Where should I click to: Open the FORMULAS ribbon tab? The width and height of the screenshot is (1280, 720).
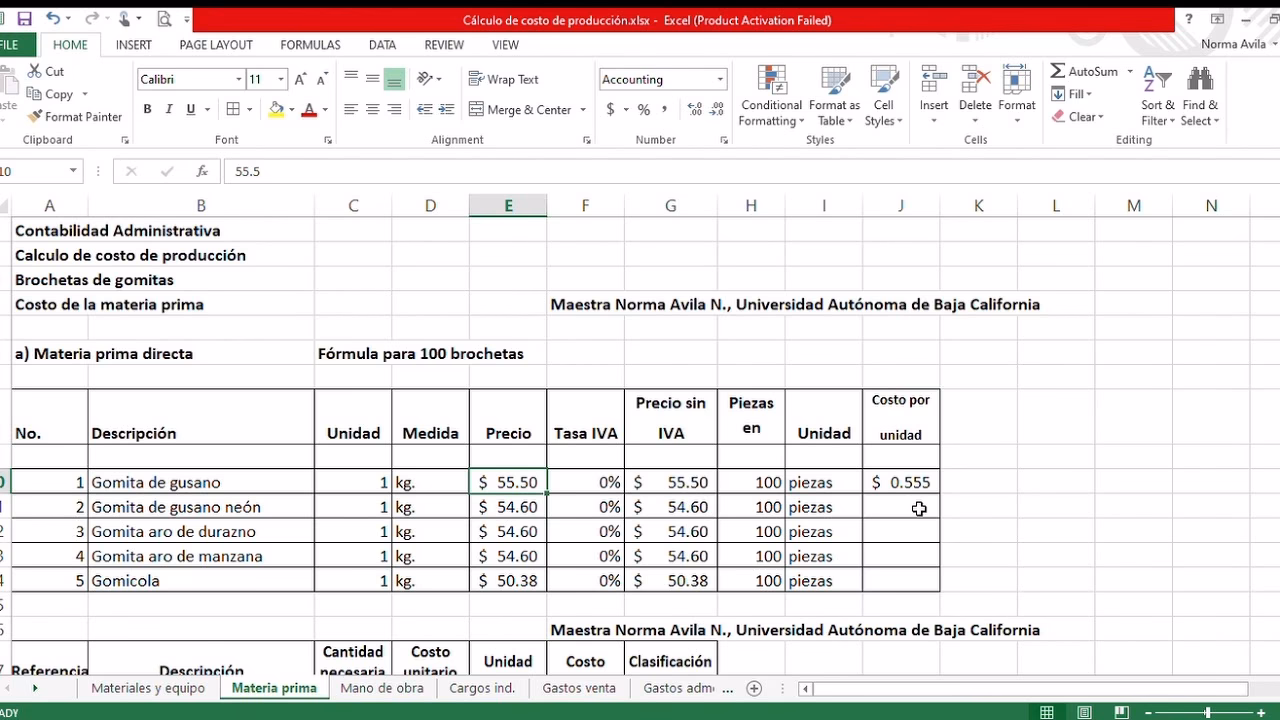pos(310,45)
